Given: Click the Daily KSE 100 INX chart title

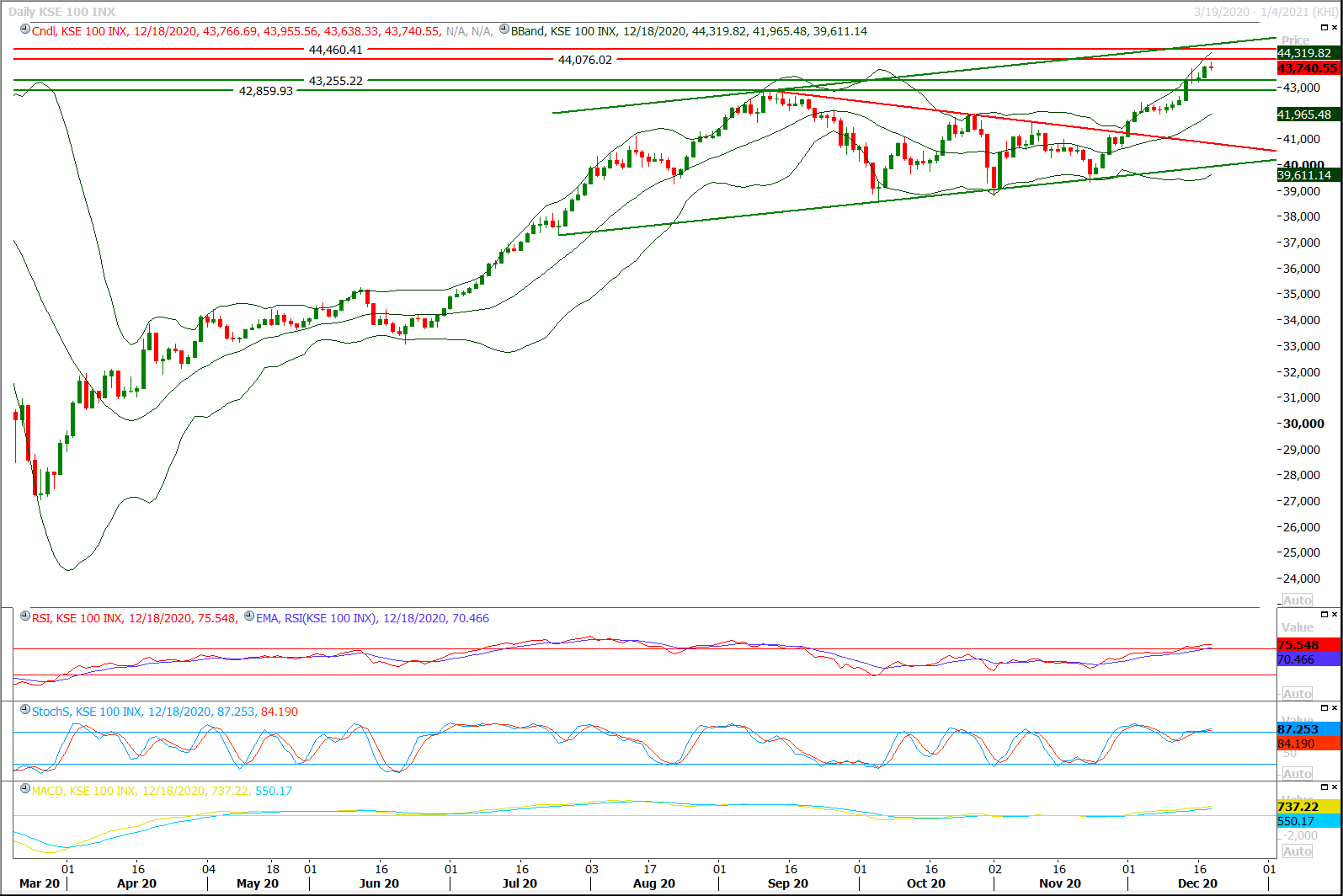Looking at the screenshot, I should (61, 12).
